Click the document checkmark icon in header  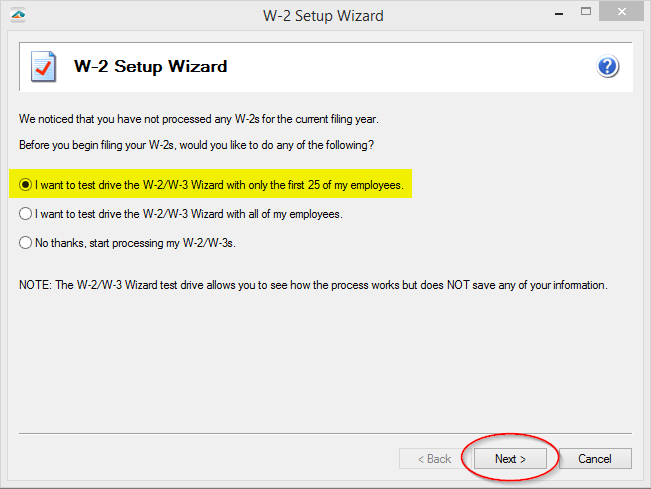tap(44, 66)
